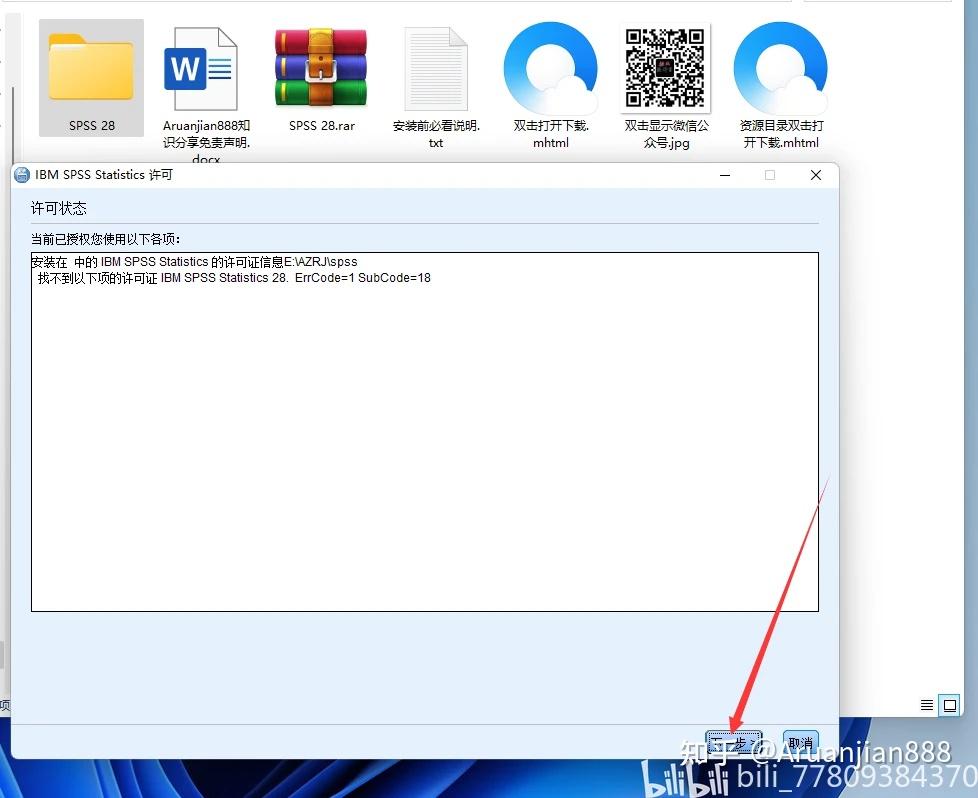Open the Aruanjian888 knowledge-sharing Word document
Screen dimensions: 978x798
pos(204,70)
